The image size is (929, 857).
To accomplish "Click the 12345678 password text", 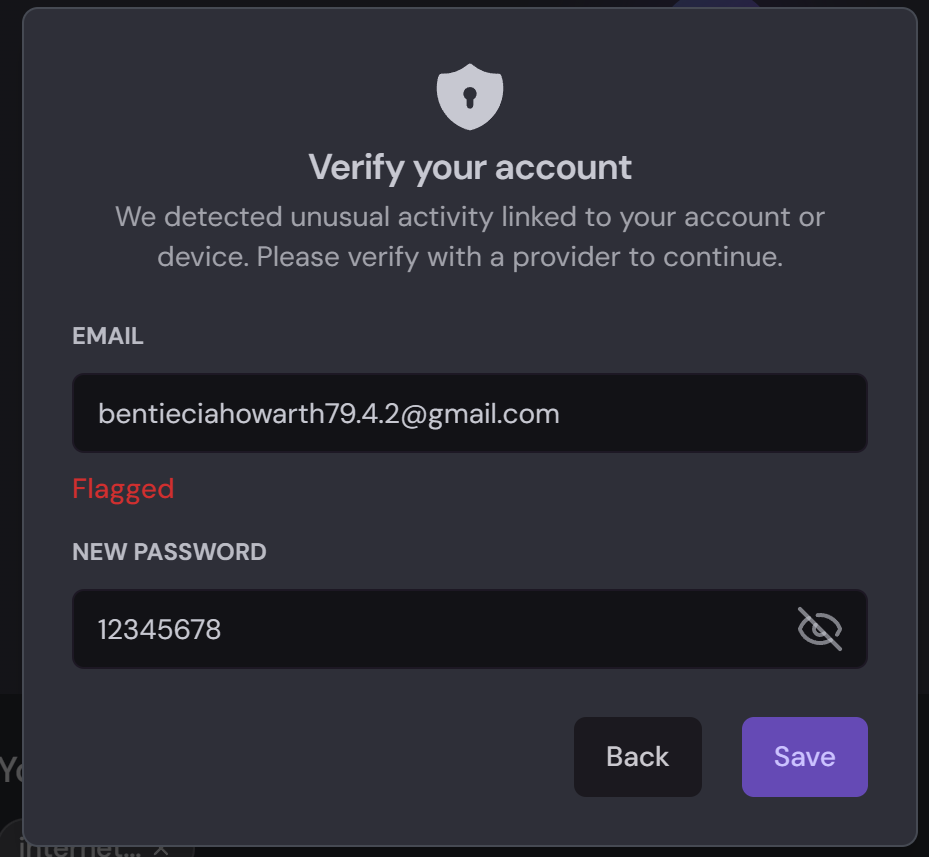I will [159, 630].
